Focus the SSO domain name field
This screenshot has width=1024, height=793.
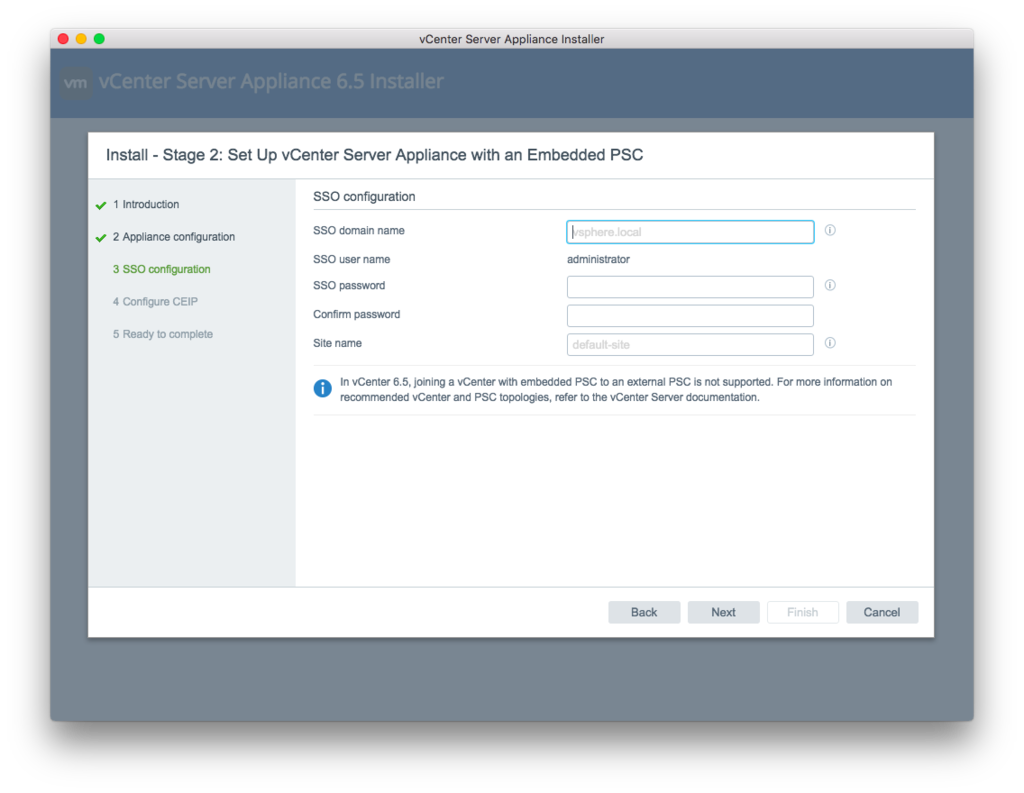(690, 232)
